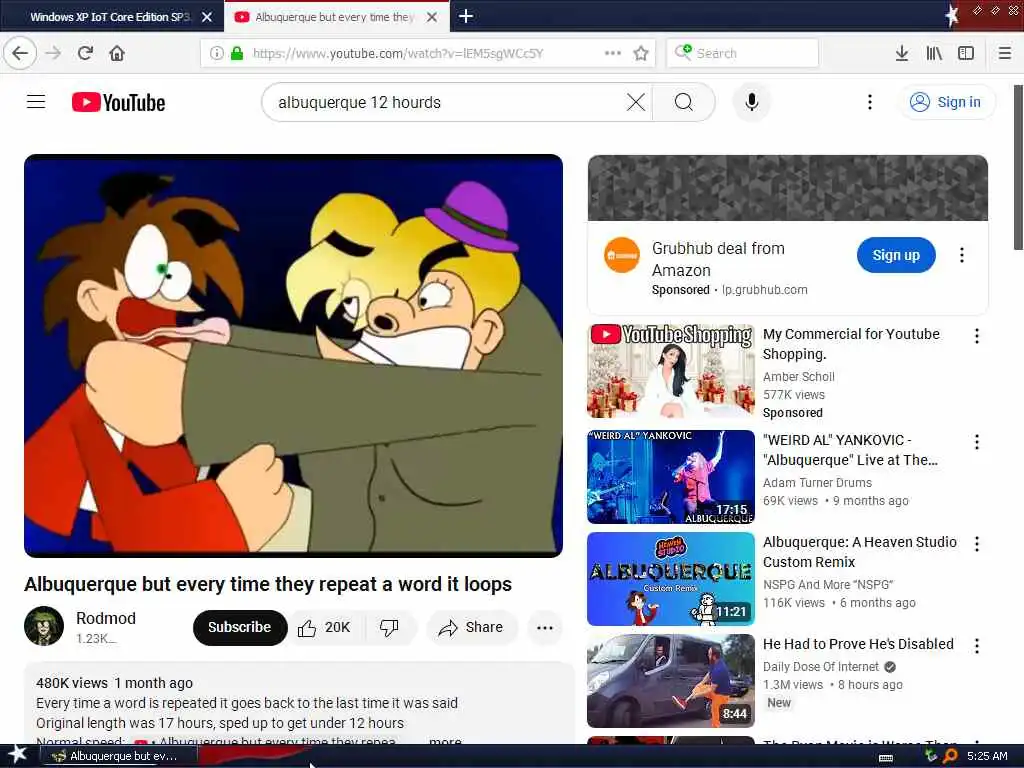
Task: Open WEIRD AL YANKOVIC Albuquerque Live thumbnail
Action: pos(671,477)
